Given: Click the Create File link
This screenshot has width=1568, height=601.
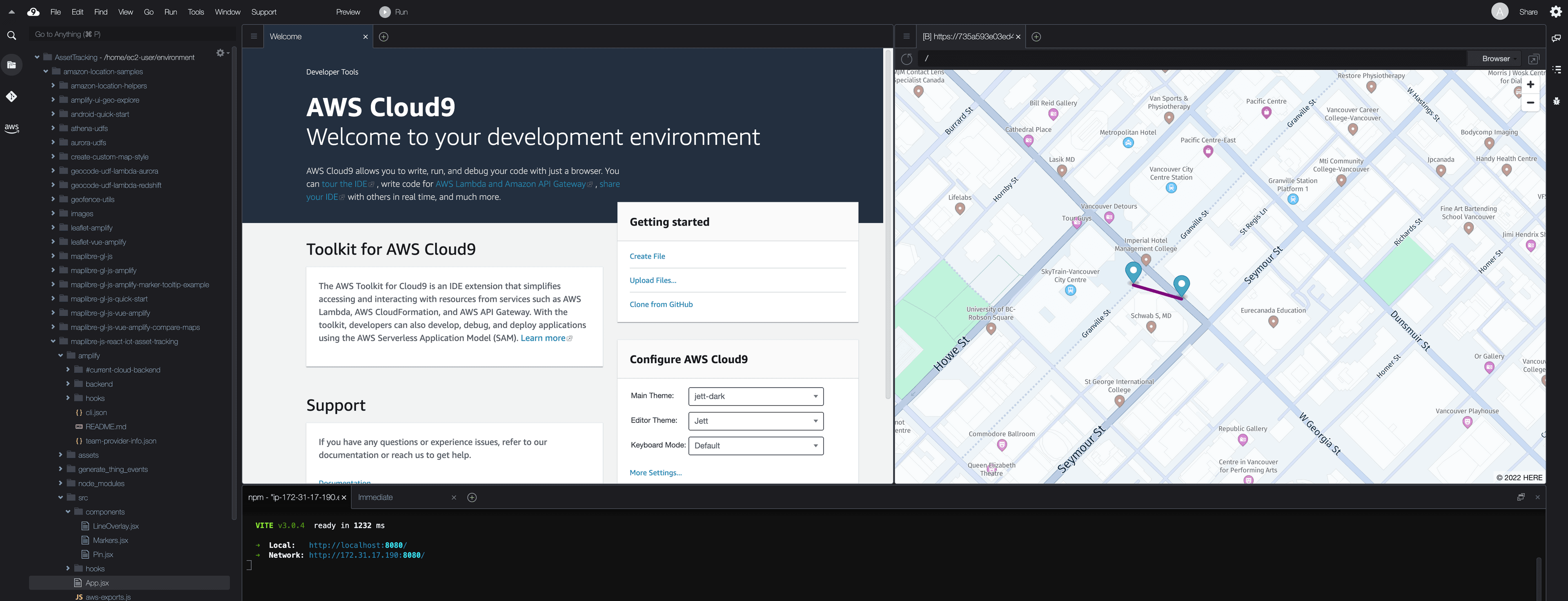Looking at the screenshot, I should pyautogui.click(x=647, y=256).
